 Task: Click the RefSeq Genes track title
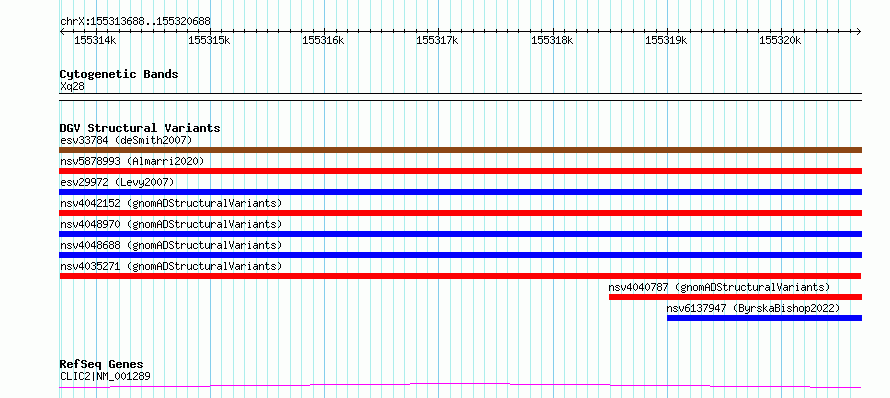point(102,364)
